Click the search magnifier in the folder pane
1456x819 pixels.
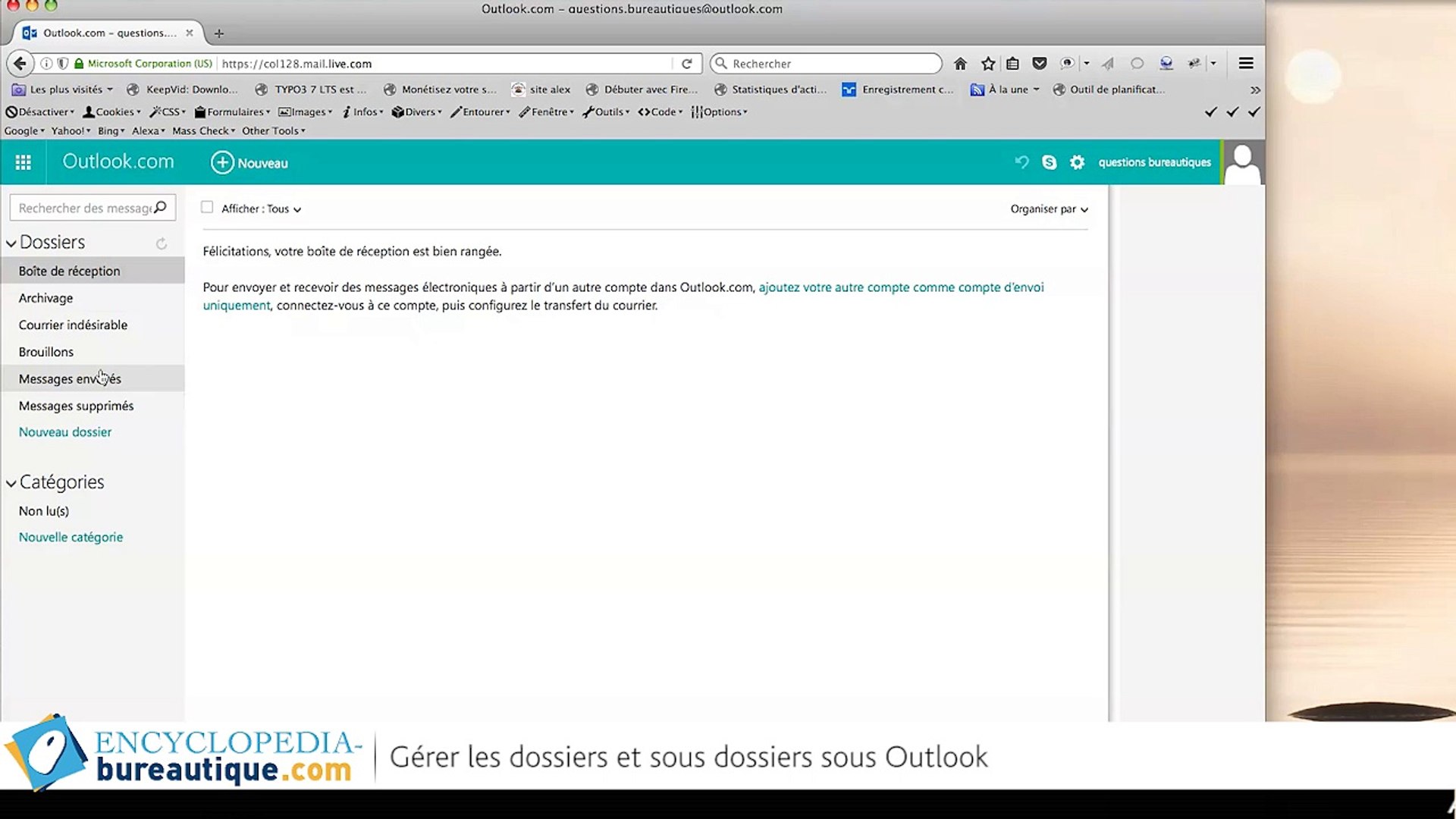coord(161,207)
